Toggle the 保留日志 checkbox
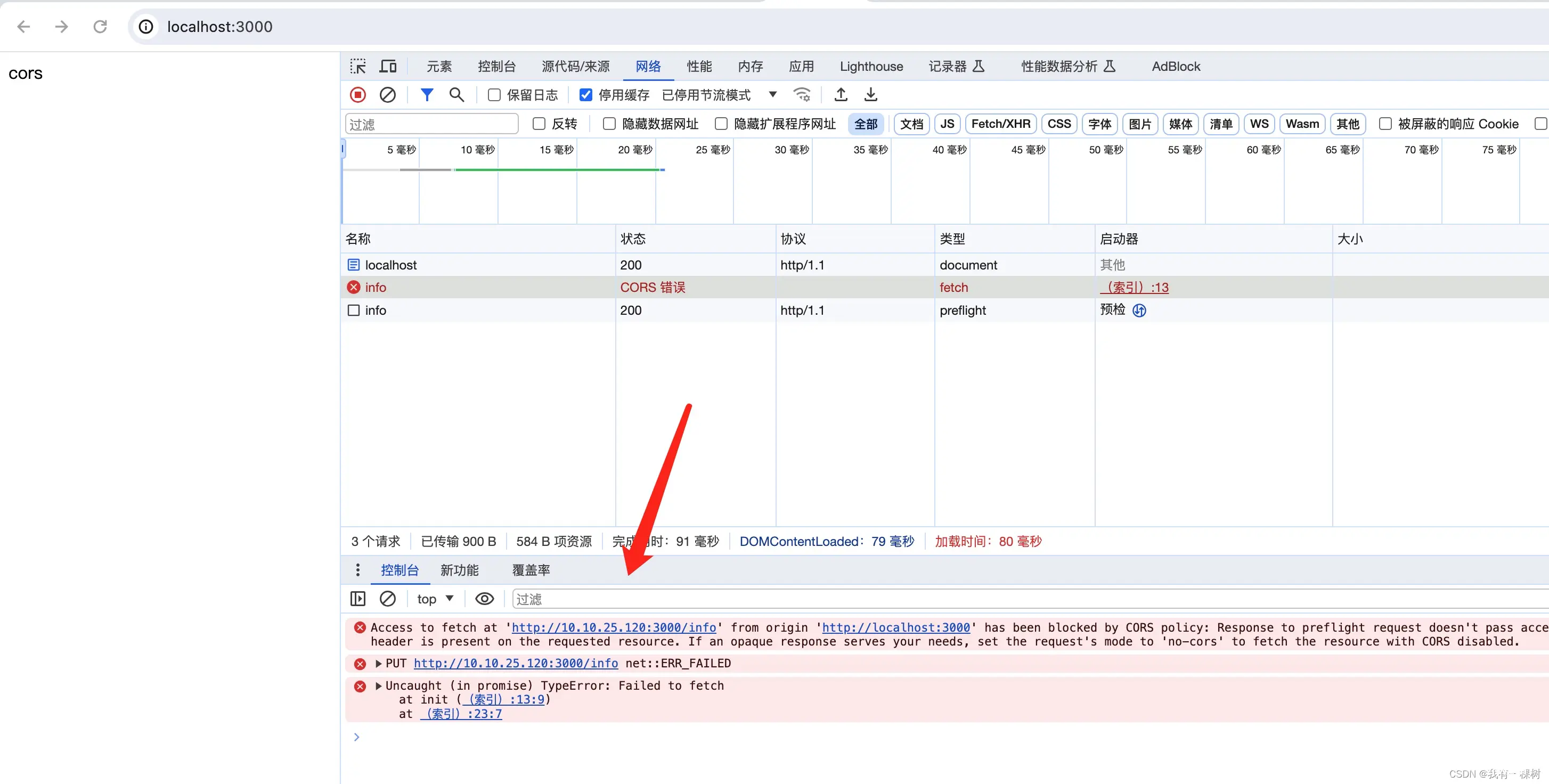 (493, 94)
